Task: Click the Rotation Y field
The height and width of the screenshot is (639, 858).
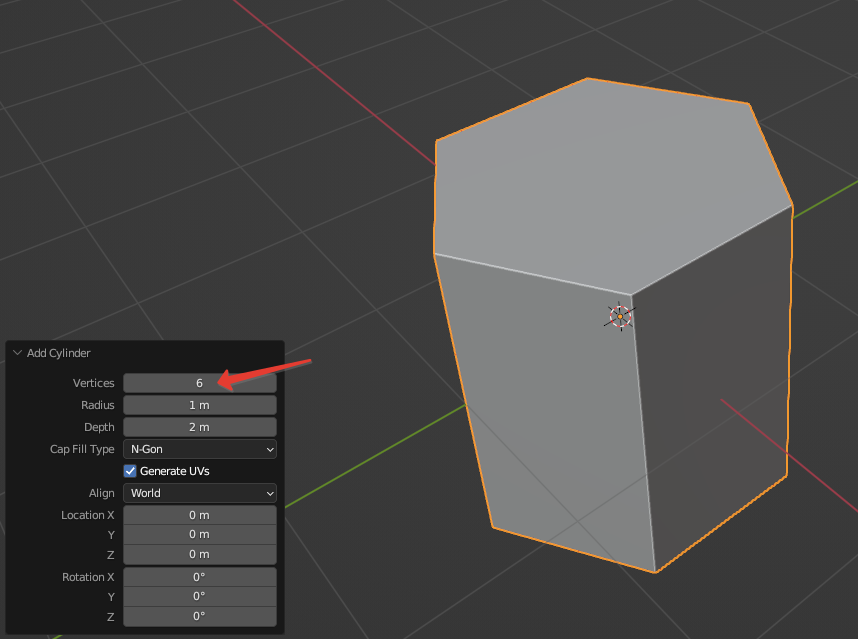Action: pyautogui.click(x=200, y=596)
